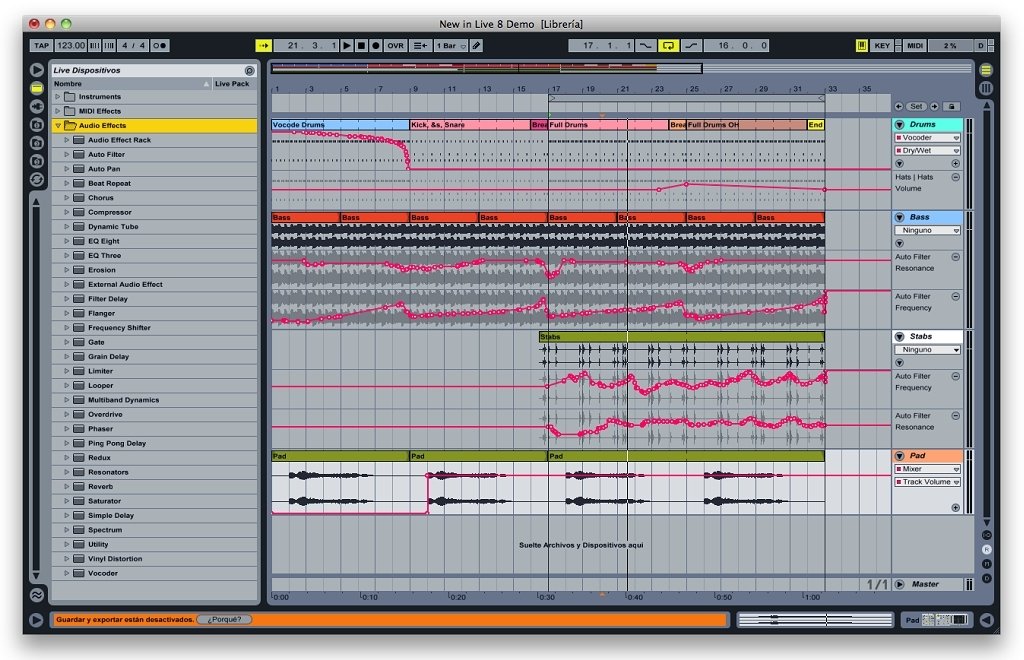Fold the Drums track triangle
This screenshot has width=1024, height=660.
[x=899, y=125]
